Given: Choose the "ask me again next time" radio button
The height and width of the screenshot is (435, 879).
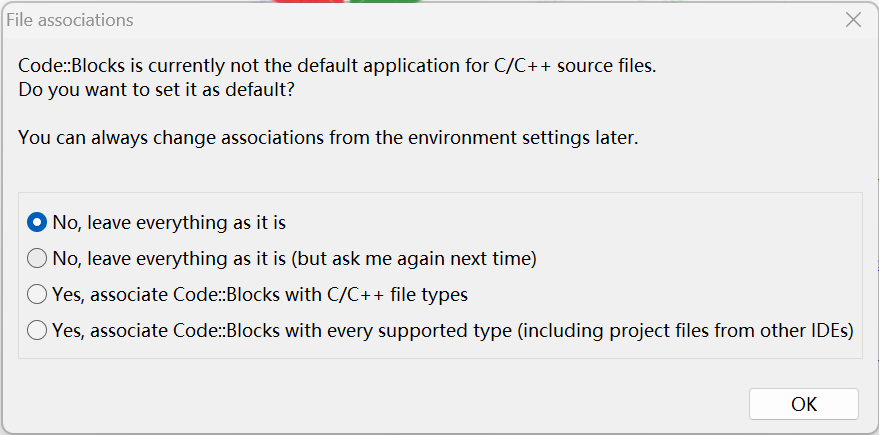Looking at the screenshot, I should coord(37,259).
